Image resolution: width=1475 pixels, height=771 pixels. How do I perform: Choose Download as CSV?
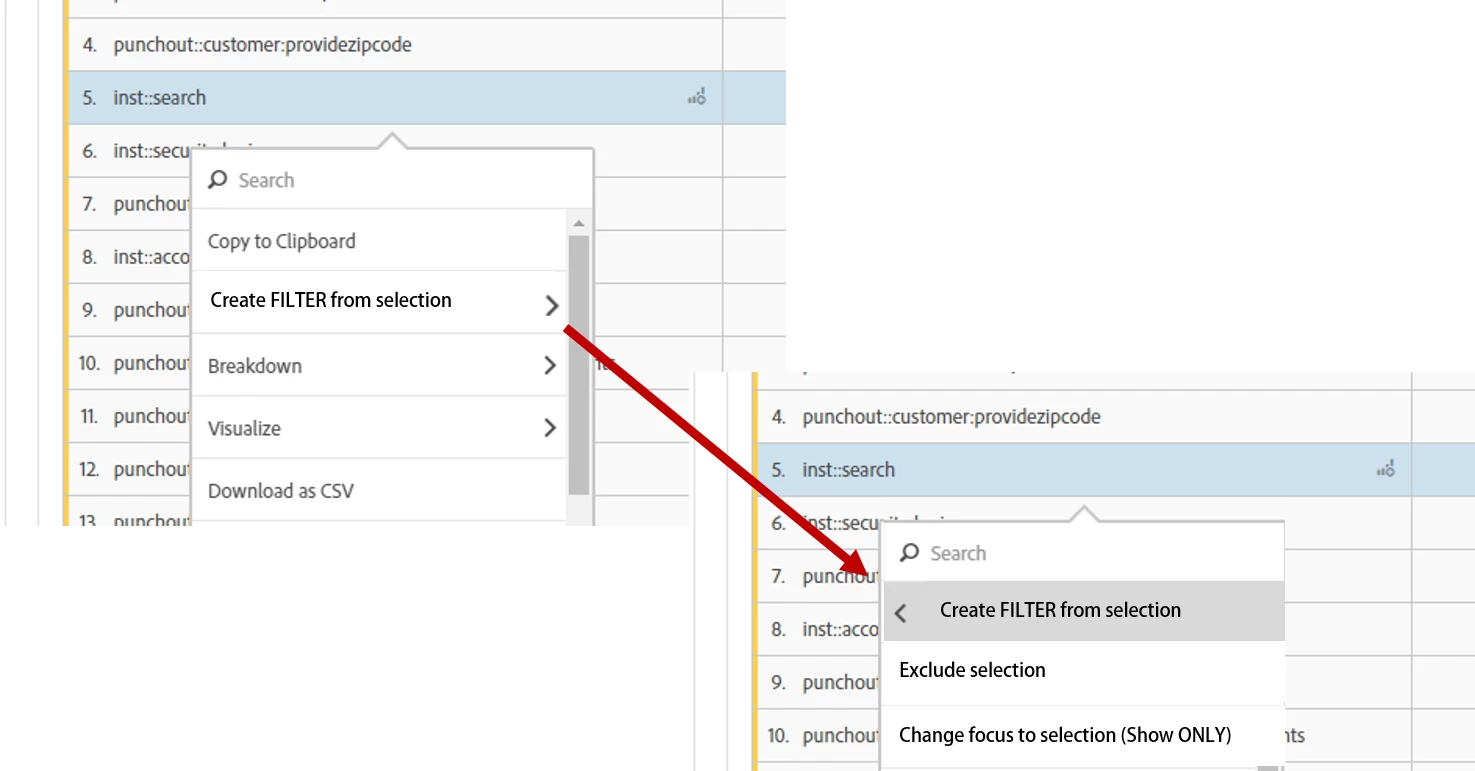point(379,491)
